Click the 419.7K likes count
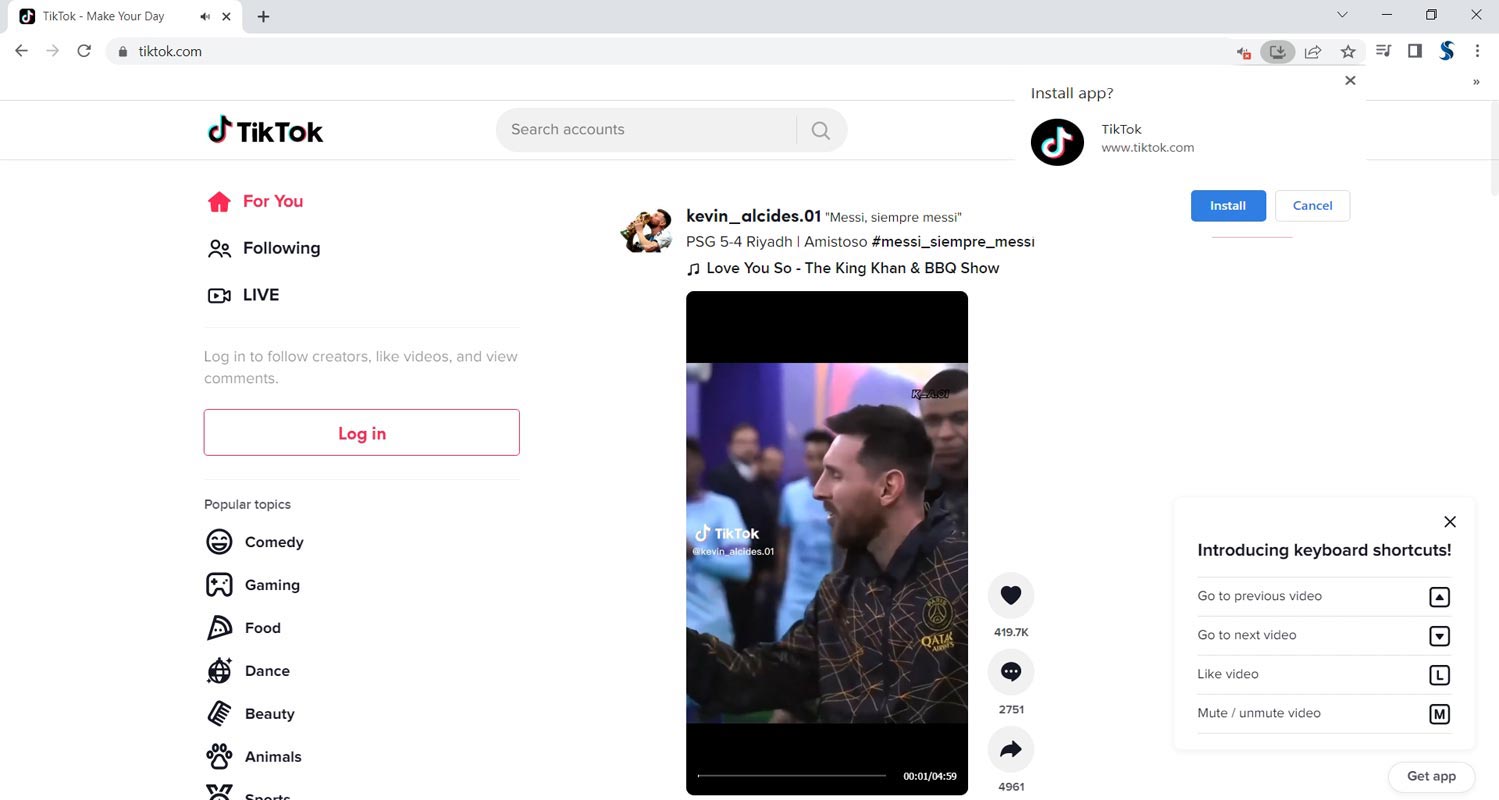This screenshot has height=800, width=1499. [1011, 632]
